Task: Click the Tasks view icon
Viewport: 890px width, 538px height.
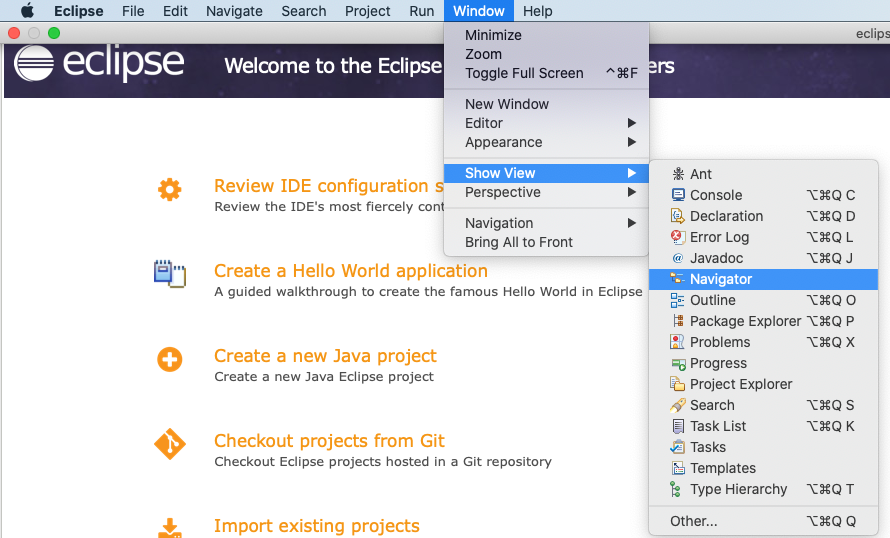Action: [678, 447]
